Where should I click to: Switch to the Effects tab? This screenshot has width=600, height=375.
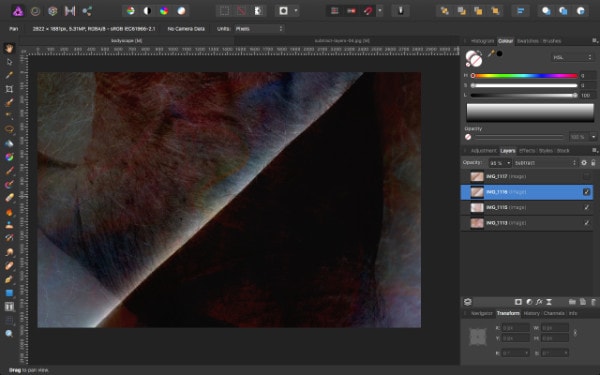(x=527, y=151)
